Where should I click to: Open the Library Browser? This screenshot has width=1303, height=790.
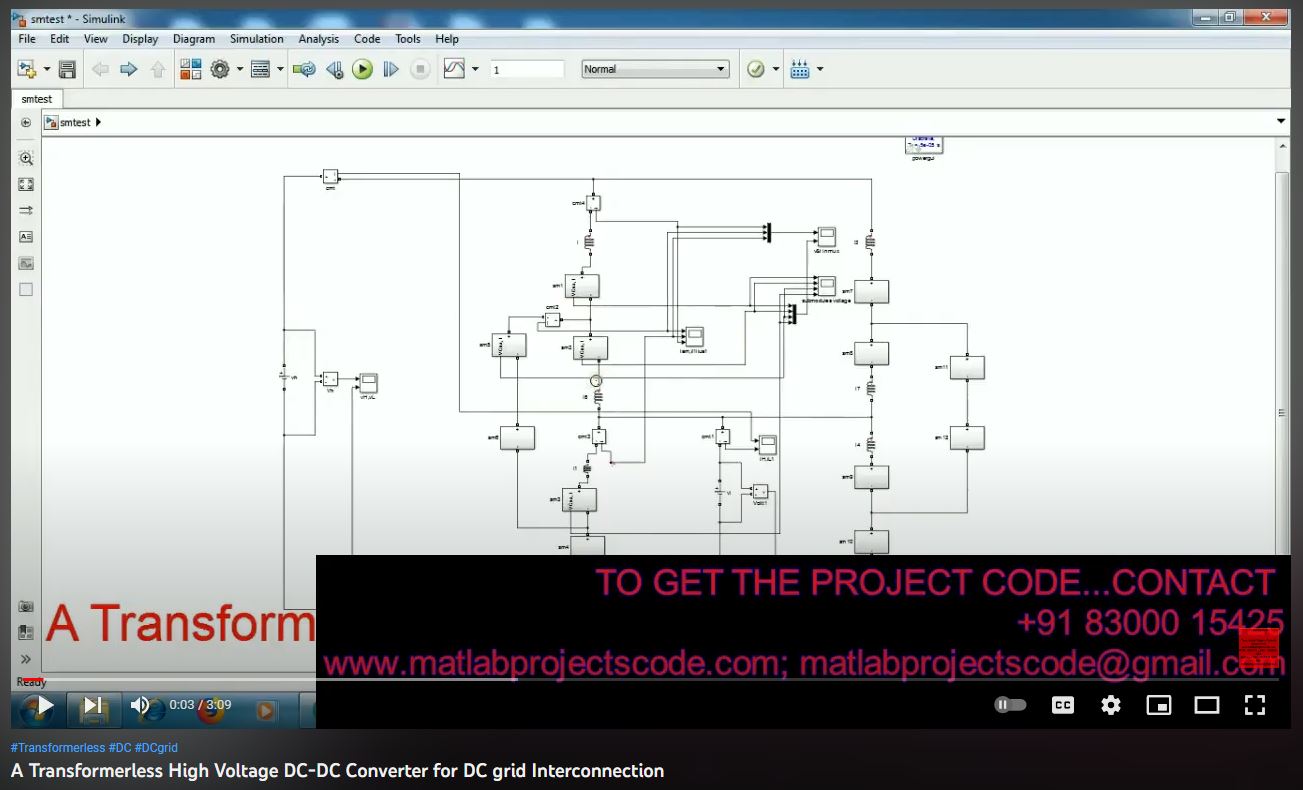tap(190, 69)
